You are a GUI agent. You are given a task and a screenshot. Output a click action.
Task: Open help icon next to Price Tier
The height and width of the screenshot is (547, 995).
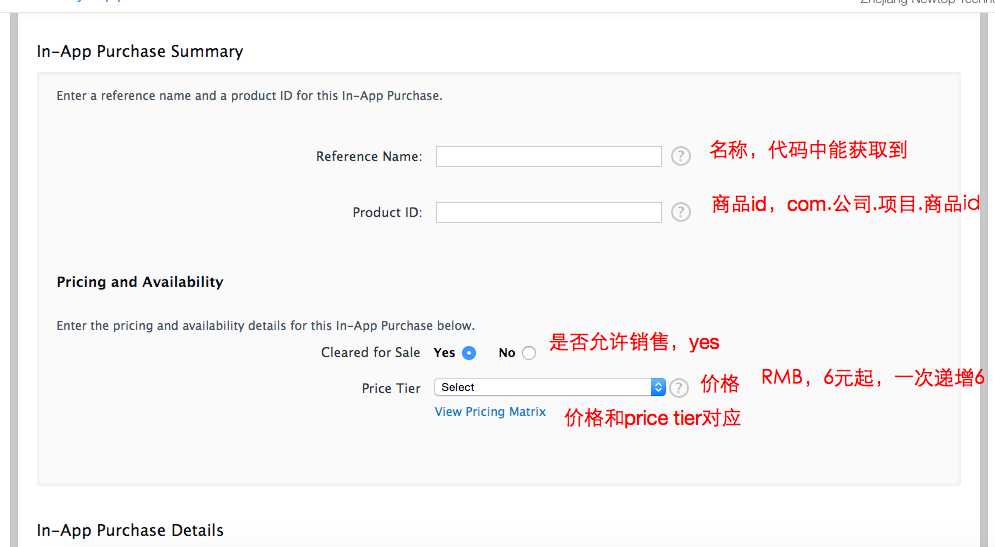pyautogui.click(x=679, y=388)
